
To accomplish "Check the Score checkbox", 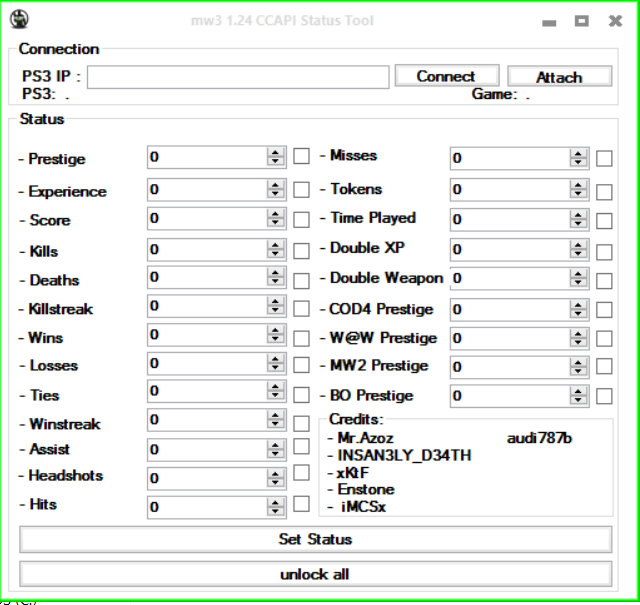I will pos(301,220).
